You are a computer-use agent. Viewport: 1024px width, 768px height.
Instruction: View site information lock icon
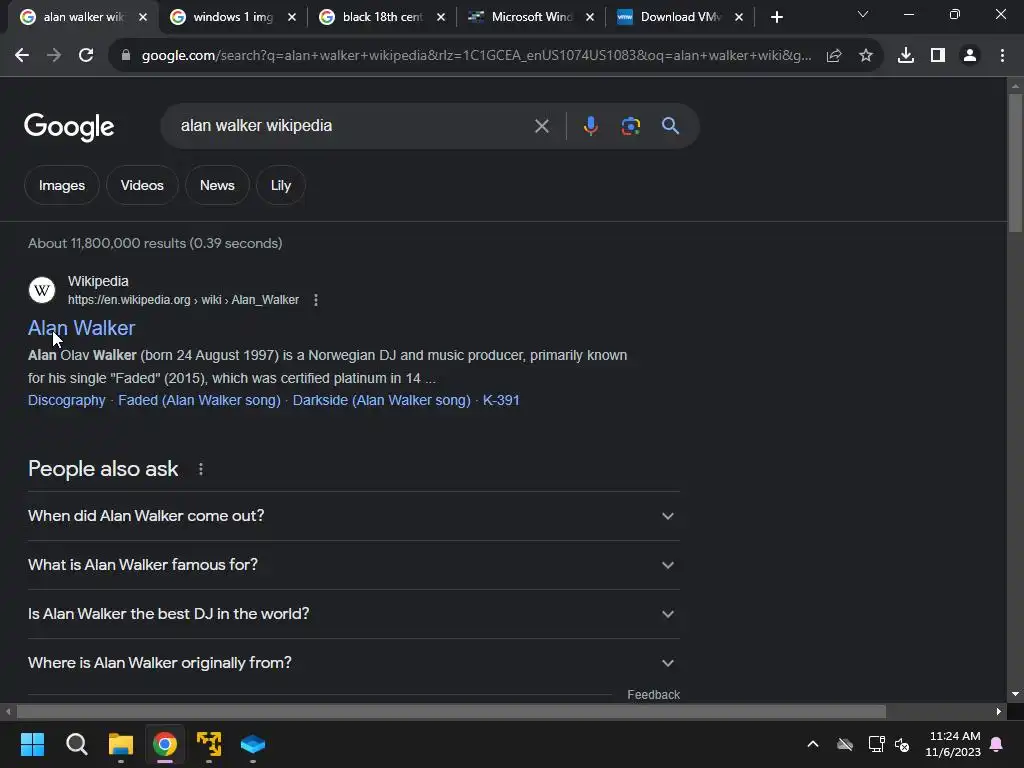(126, 56)
